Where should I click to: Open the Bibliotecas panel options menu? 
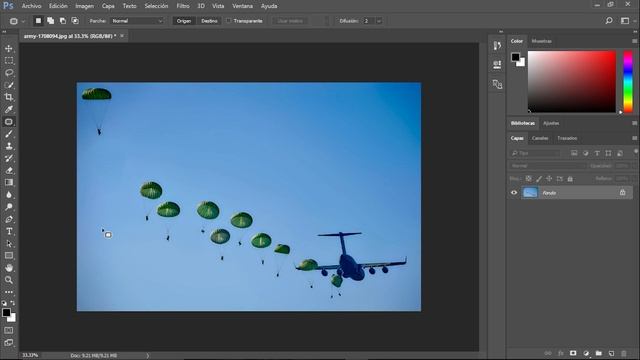coord(634,123)
